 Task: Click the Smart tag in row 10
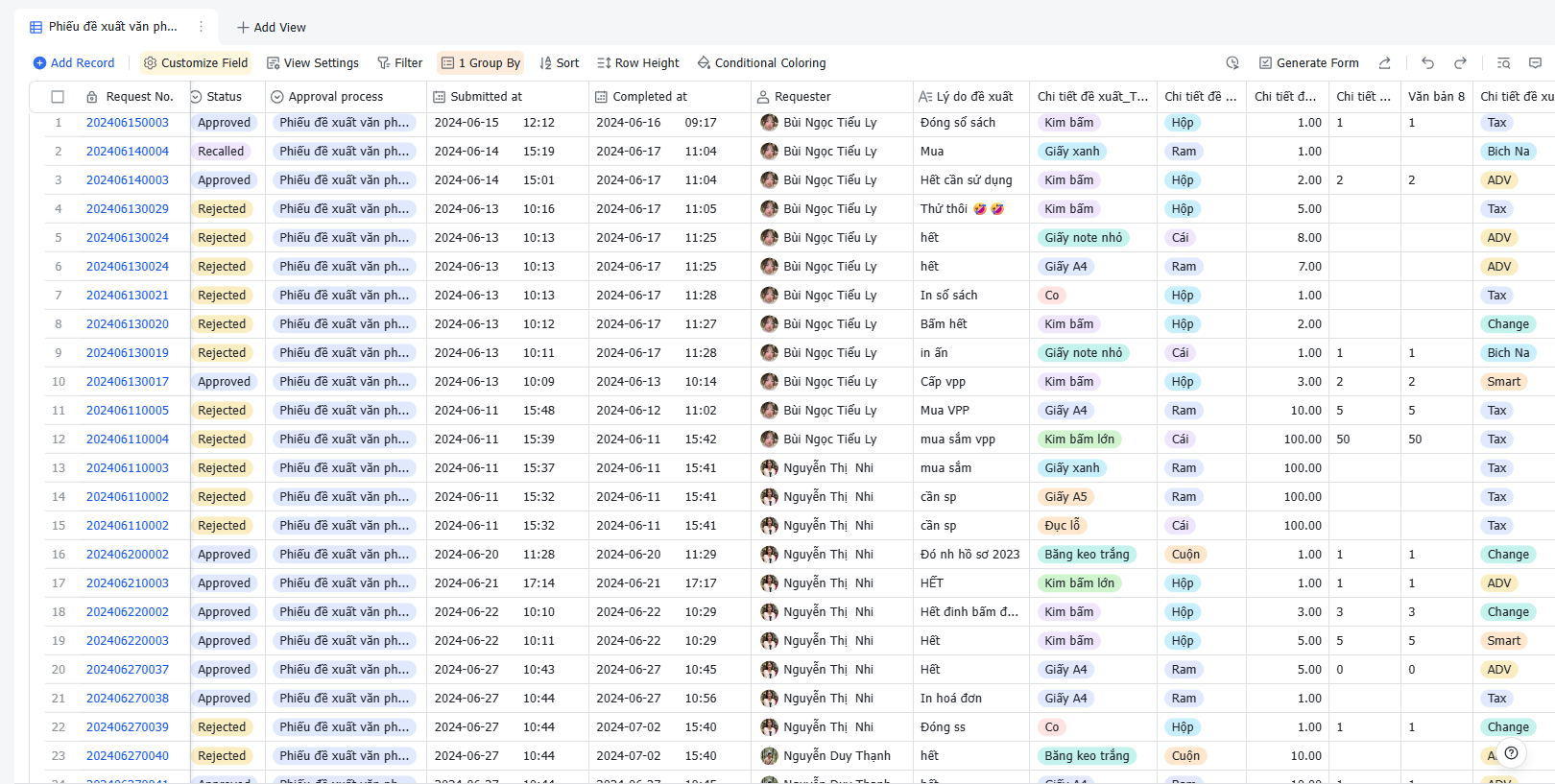[x=1503, y=382]
